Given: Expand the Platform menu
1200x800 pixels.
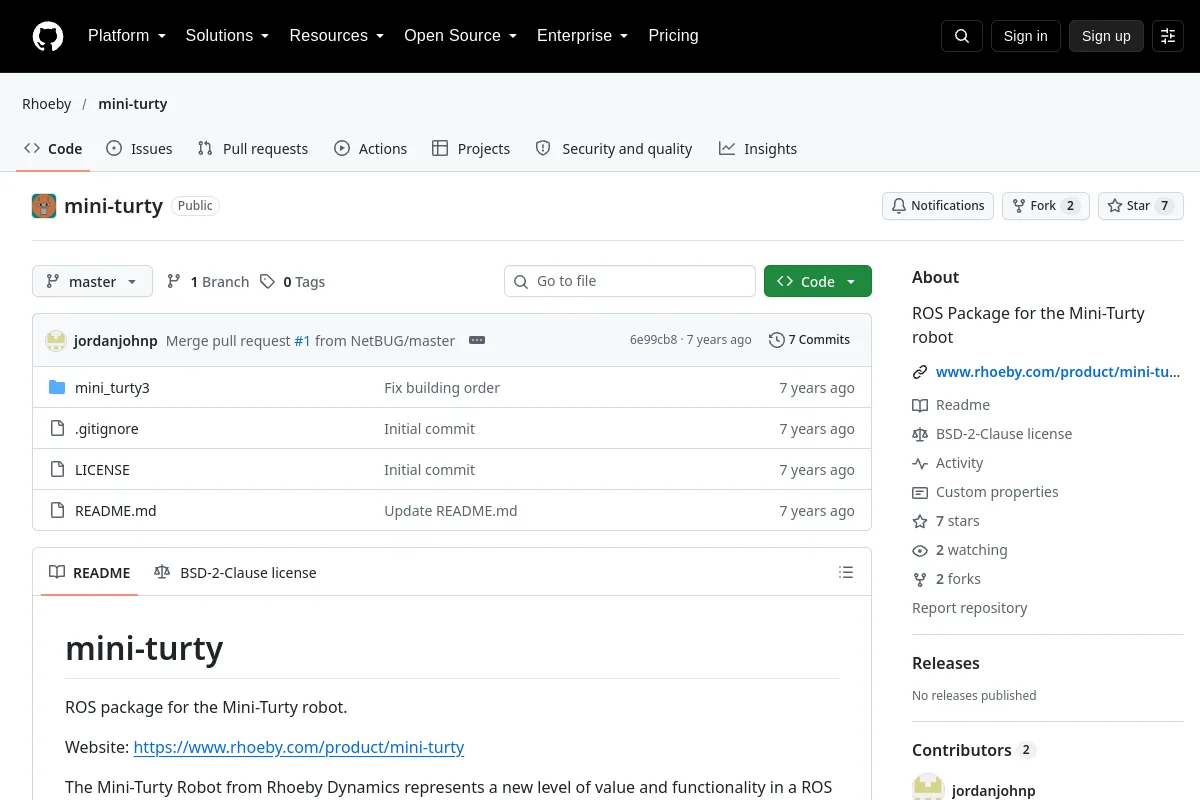Looking at the screenshot, I should [x=127, y=36].
